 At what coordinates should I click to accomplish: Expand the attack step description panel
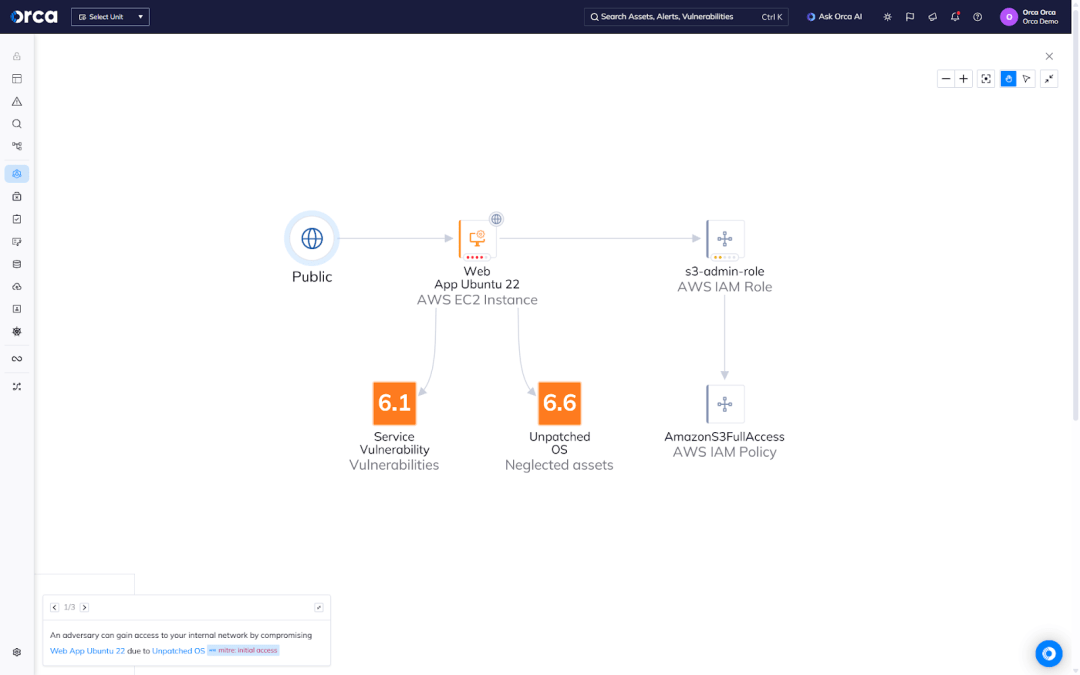[319, 608]
